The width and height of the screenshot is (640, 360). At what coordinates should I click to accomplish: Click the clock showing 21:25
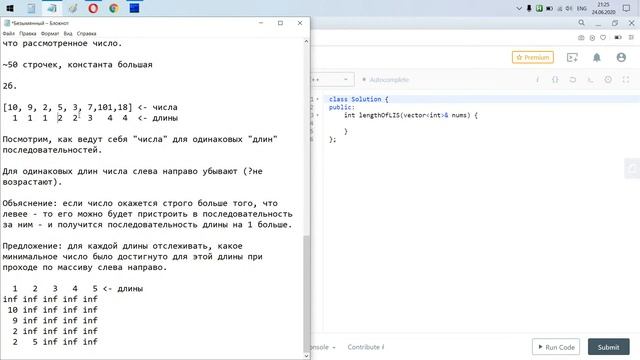(603, 4)
